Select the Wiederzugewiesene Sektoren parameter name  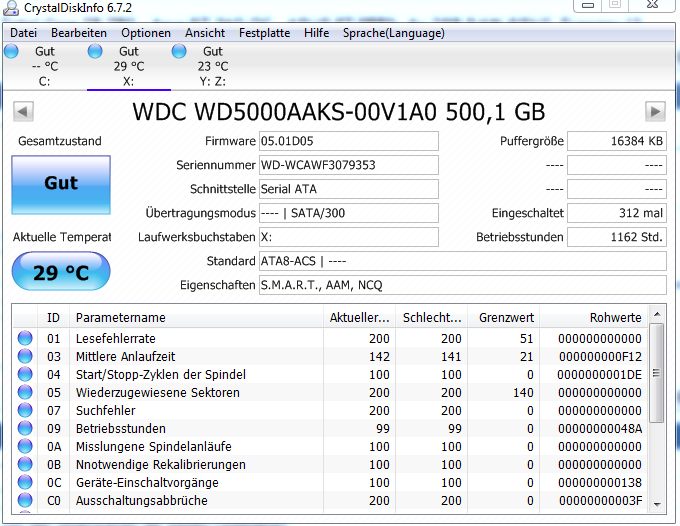(158, 392)
